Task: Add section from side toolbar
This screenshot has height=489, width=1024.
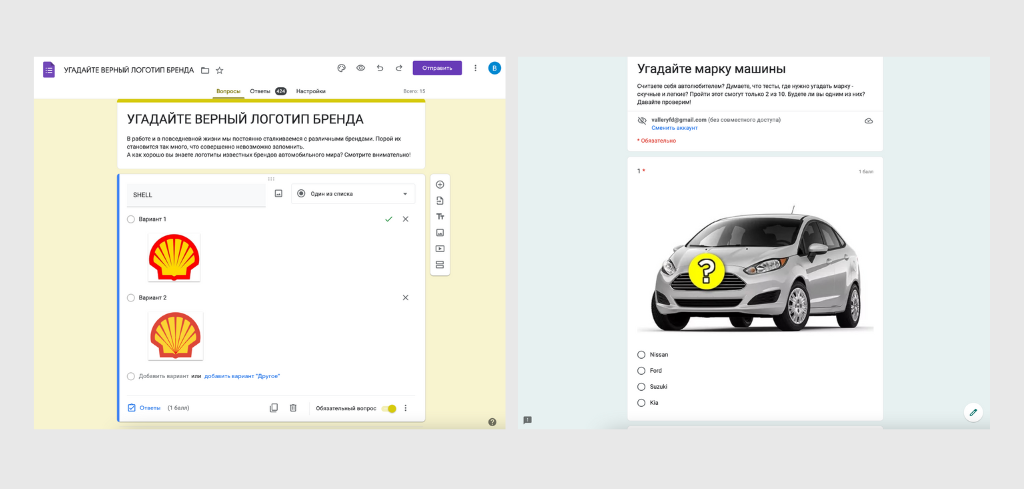Action: coord(440,264)
